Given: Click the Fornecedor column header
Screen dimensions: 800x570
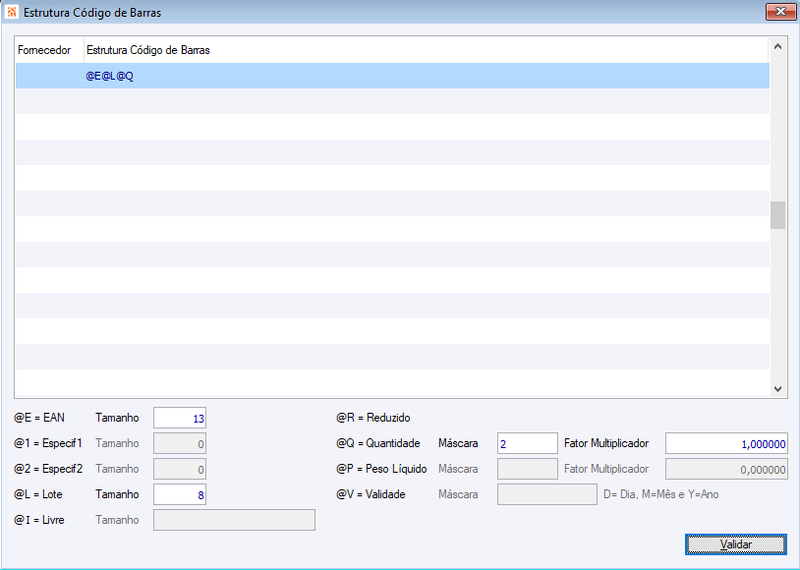Looking at the screenshot, I should pos(49,50).
